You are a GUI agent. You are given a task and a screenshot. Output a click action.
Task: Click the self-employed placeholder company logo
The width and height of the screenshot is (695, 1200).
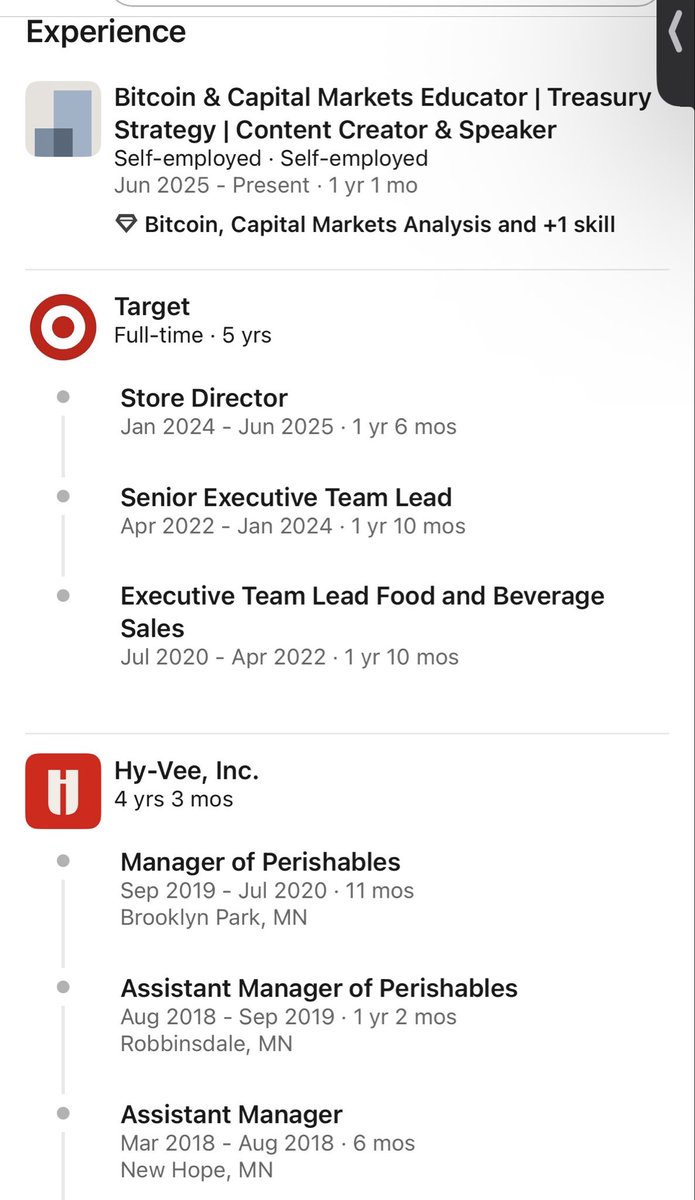[63, 119]
